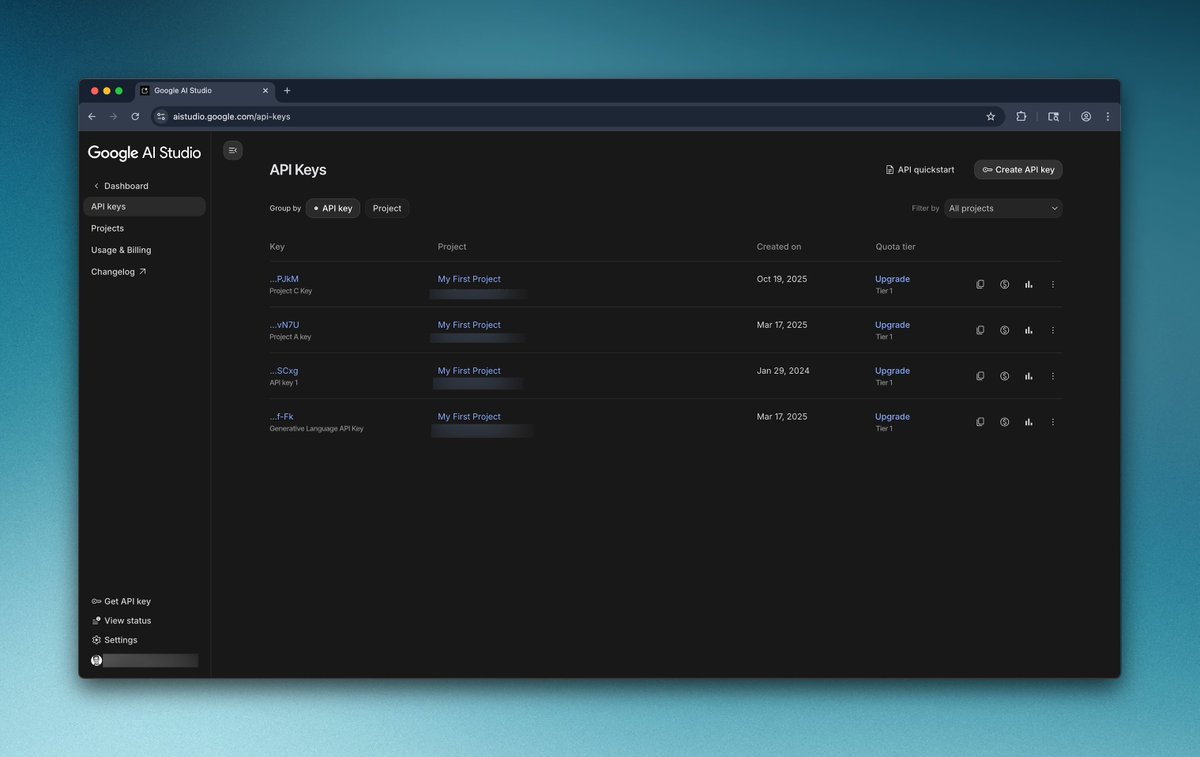Open the account avatar at sidebar bottom
Viewport: 1200px width, 757px height.
click(x=96, y=660)
